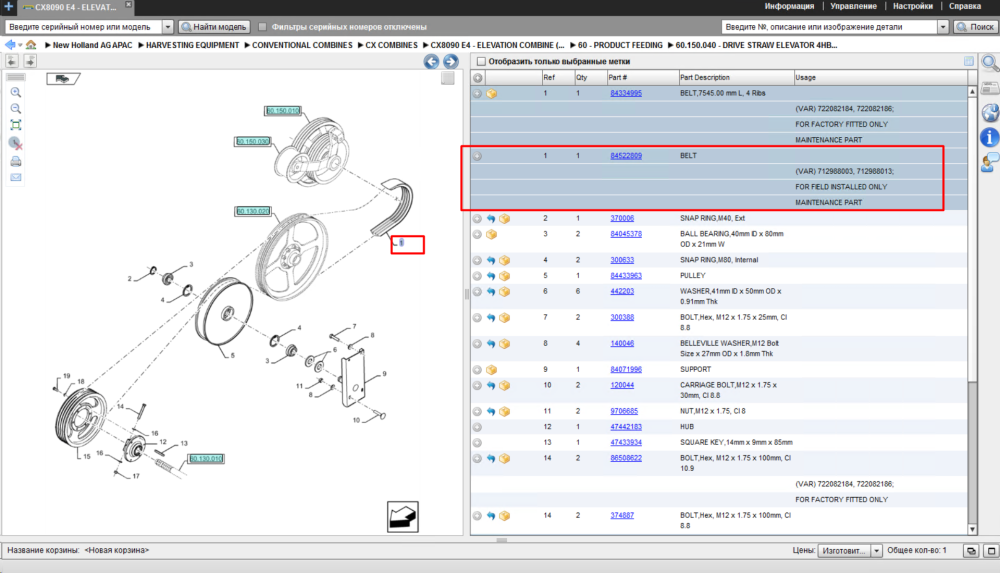
Task: Open serial number or model dropdown
Action: pyautogui.click(x=168, y=27)
